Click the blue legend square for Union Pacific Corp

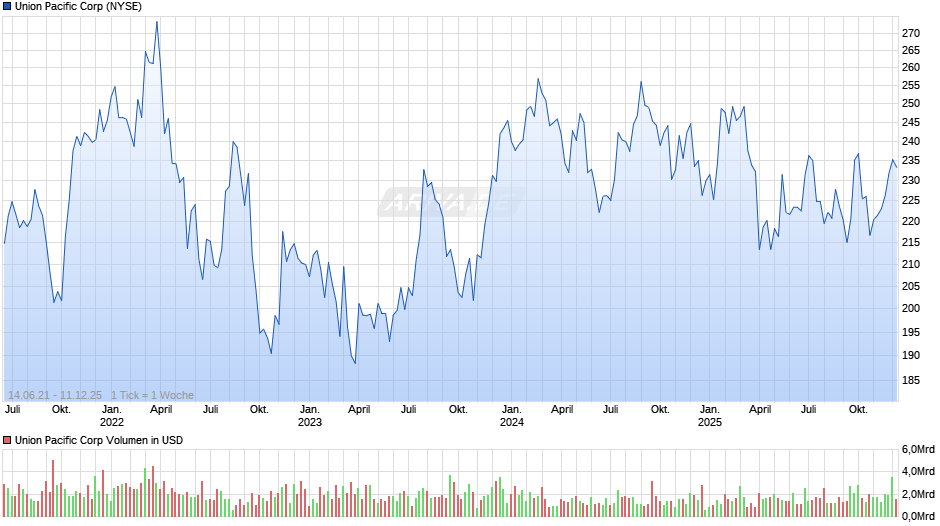point(7,7)
